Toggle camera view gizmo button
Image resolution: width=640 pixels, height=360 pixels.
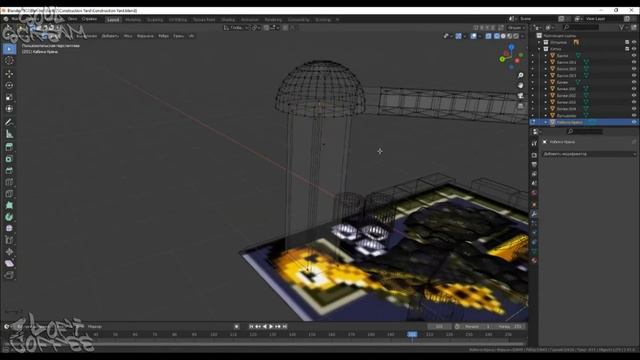(520, 96)
